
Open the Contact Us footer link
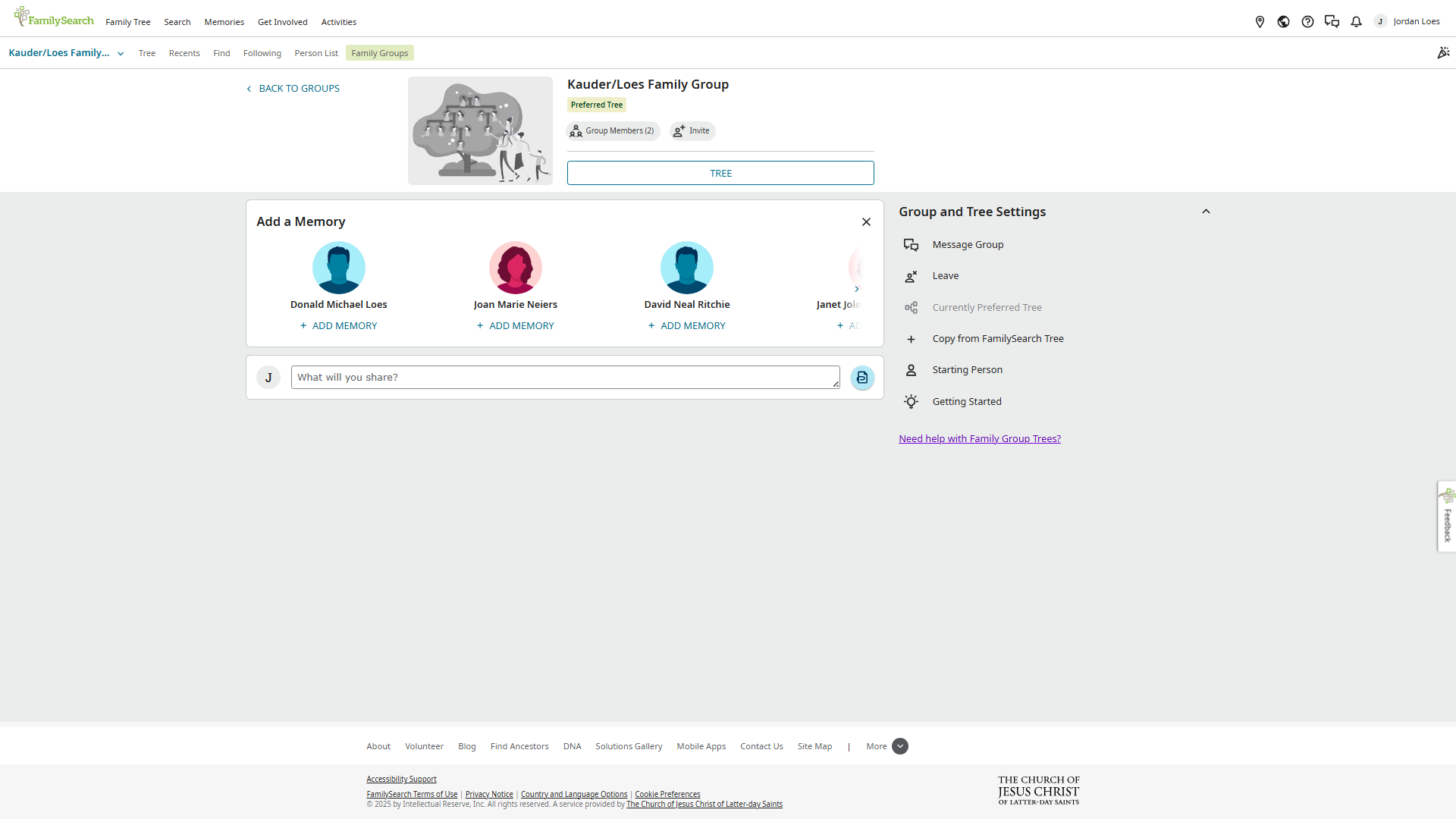click(761, 747)
